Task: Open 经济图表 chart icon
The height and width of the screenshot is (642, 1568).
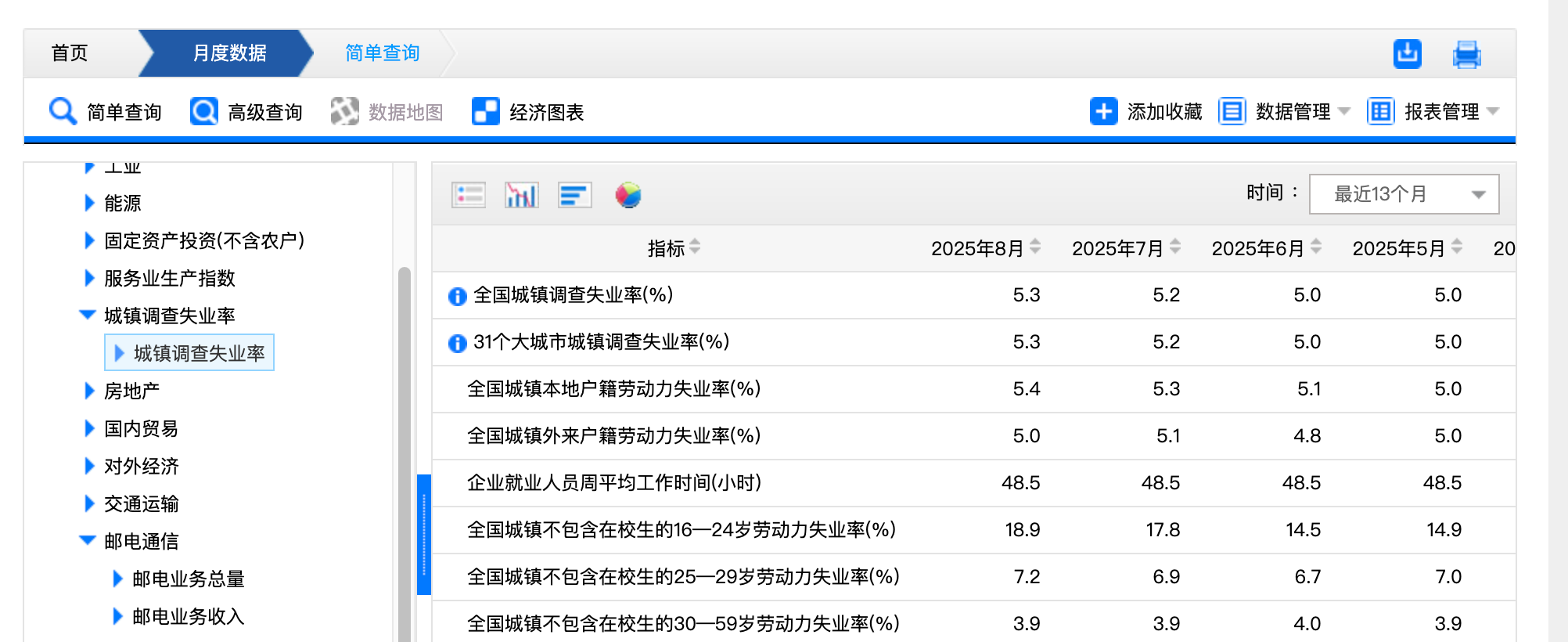Action: point(485,111)
